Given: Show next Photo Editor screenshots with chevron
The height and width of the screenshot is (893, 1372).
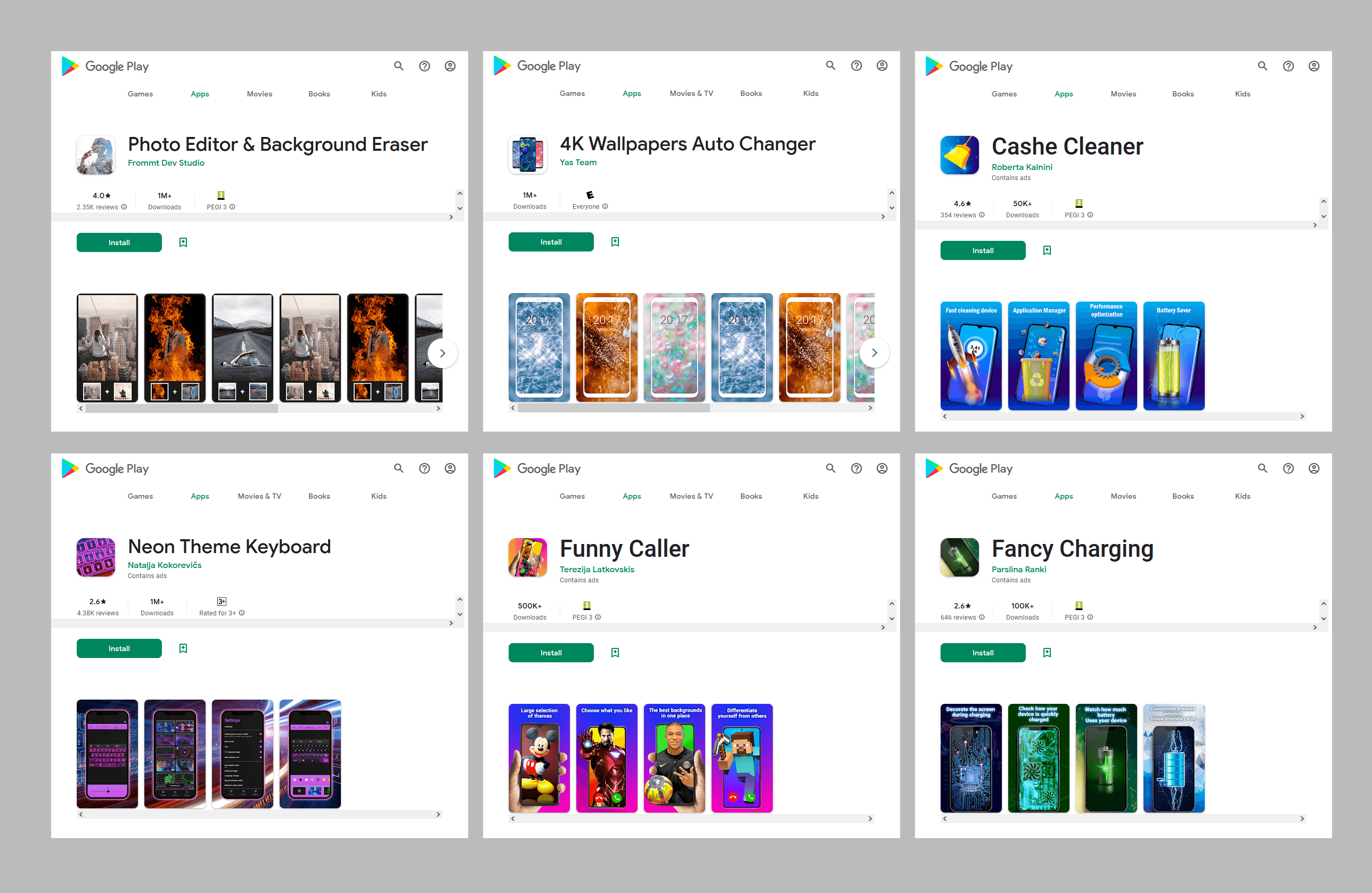Looking at the screenshot, I should click(x=442, y=353).
